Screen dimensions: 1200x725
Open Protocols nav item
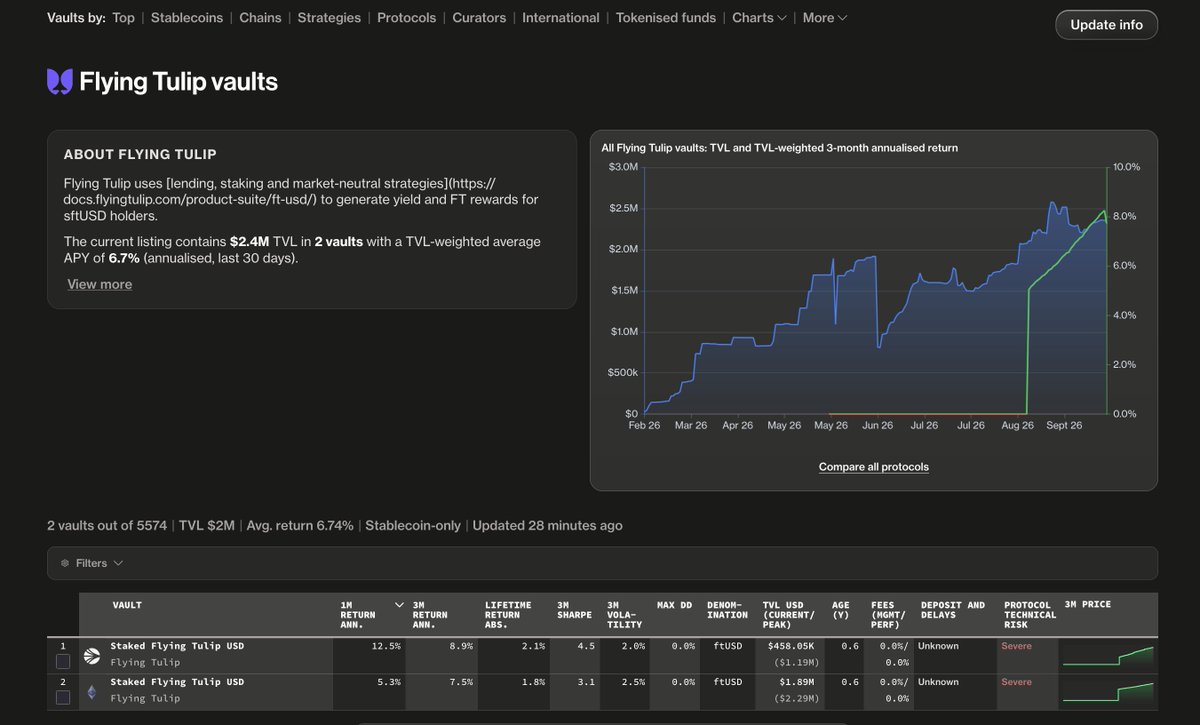click(x=406, y=18)
